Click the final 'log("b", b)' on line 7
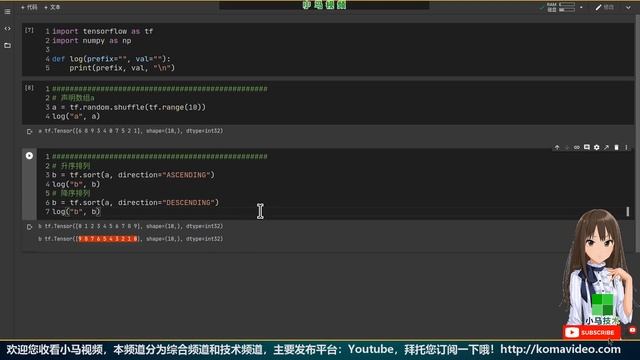The height and width of the screenshot is (360, 640). [76, 211]
